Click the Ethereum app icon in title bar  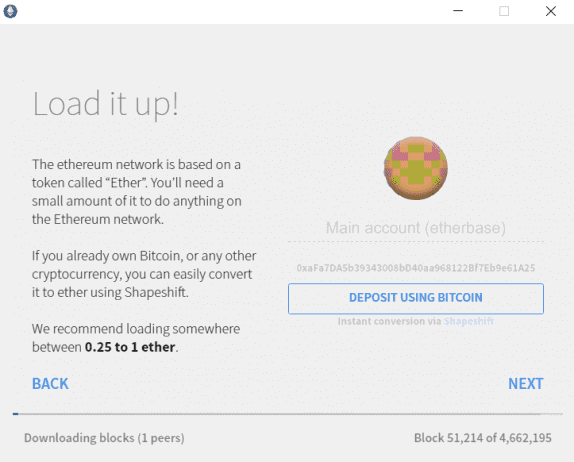click(x=11, y=11)
